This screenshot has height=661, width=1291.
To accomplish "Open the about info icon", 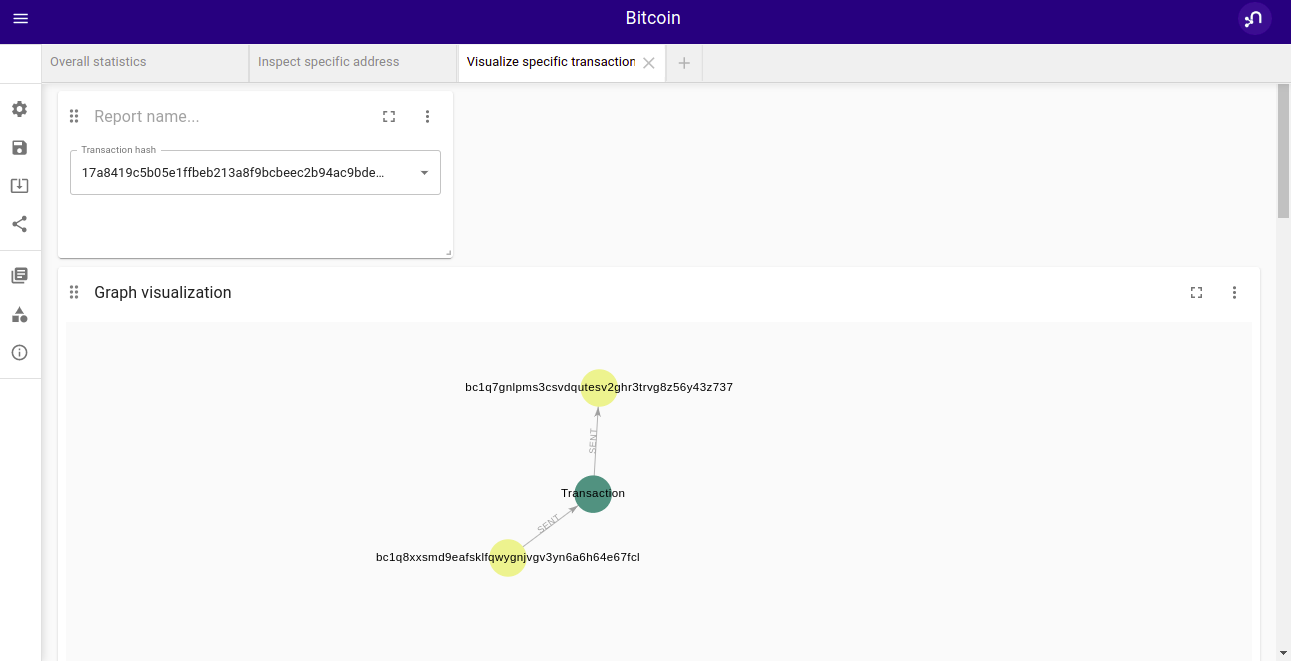I will tap(19, 352).
